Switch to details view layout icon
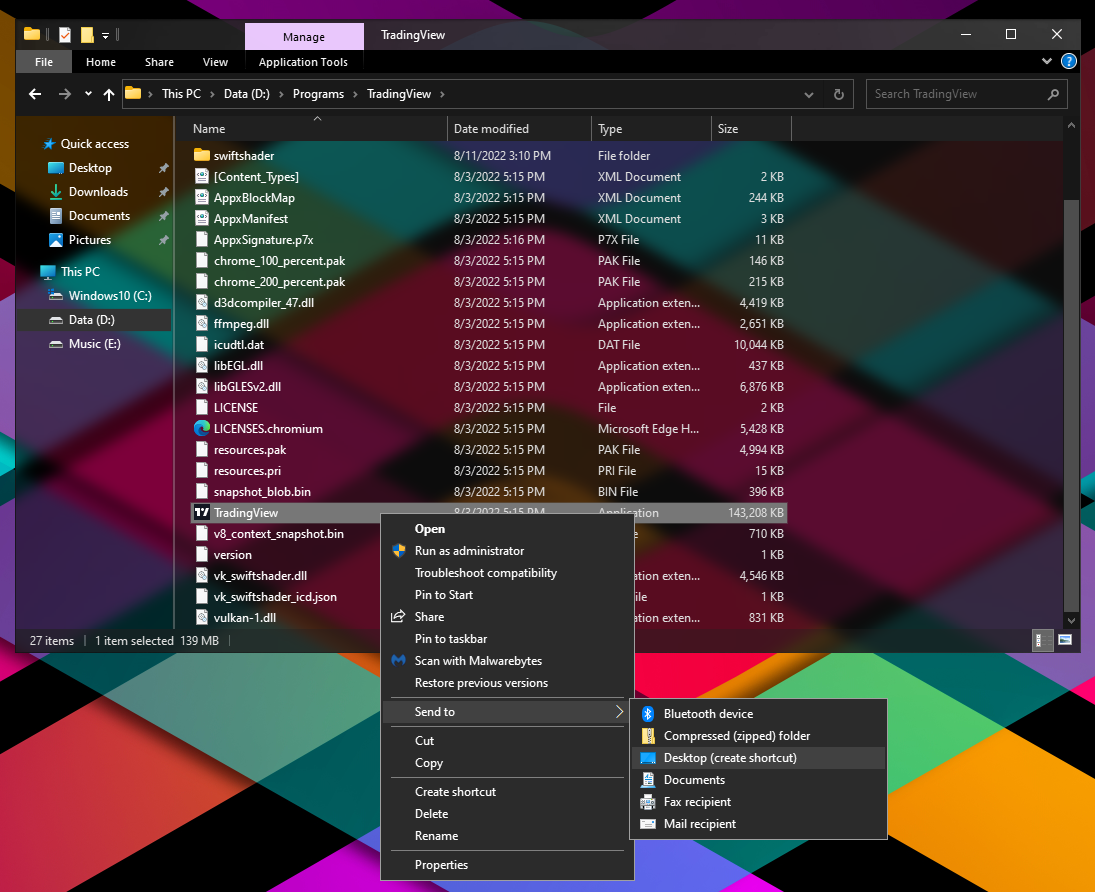Screen dimensions: 1095x892 tap(1041, 640)
